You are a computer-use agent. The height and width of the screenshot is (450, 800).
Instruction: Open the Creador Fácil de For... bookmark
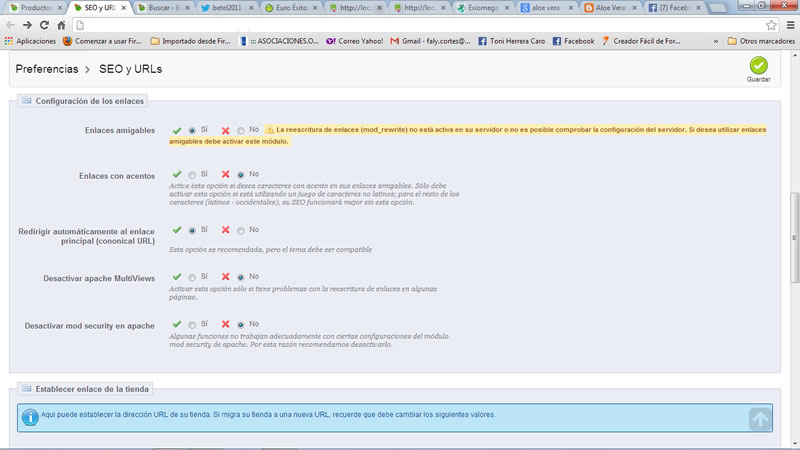point(641,41)
